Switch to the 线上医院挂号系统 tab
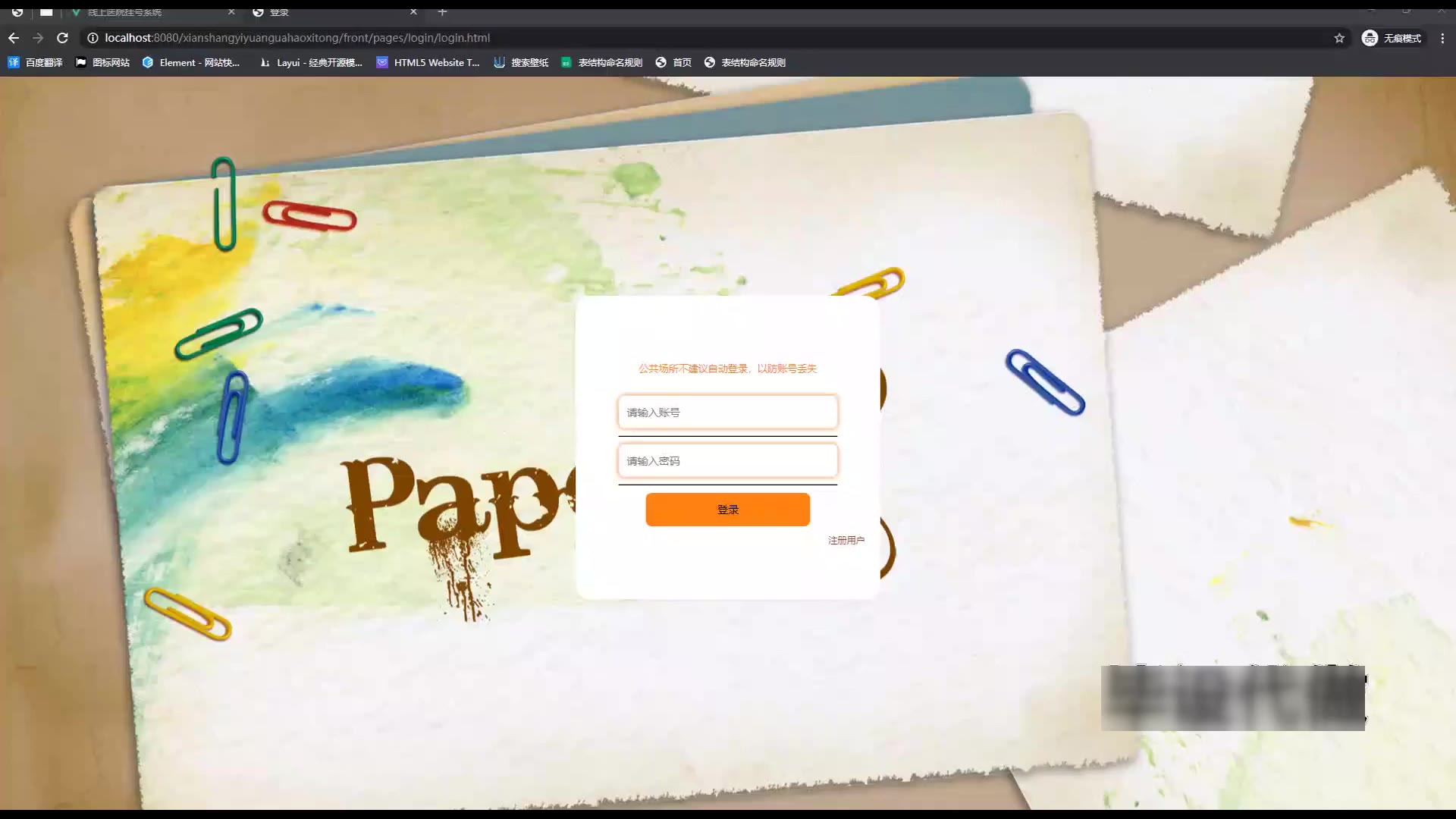This screenshot has width=1456, height=819. coord(125,12)
